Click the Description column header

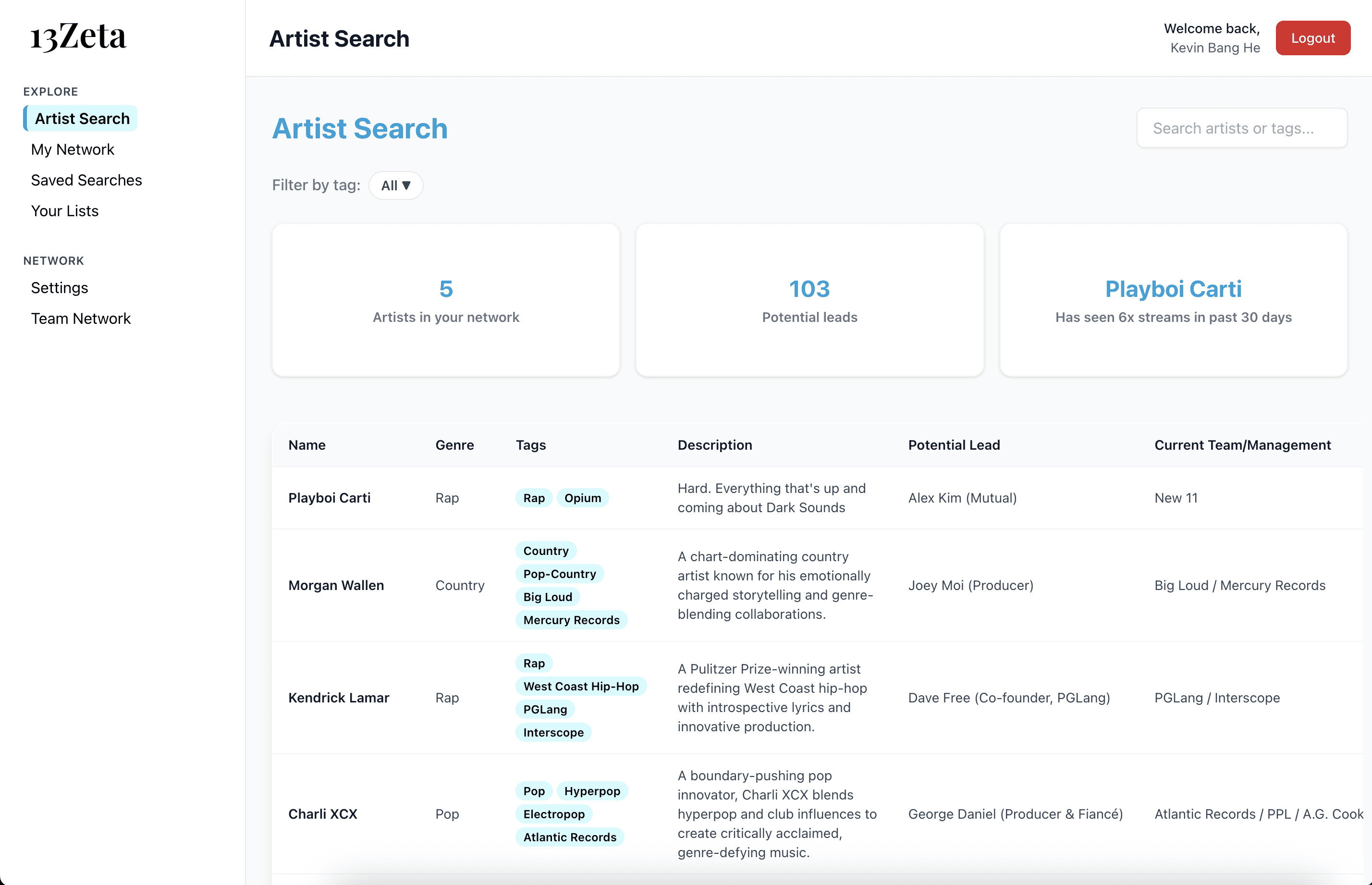[x=715, y=445]
